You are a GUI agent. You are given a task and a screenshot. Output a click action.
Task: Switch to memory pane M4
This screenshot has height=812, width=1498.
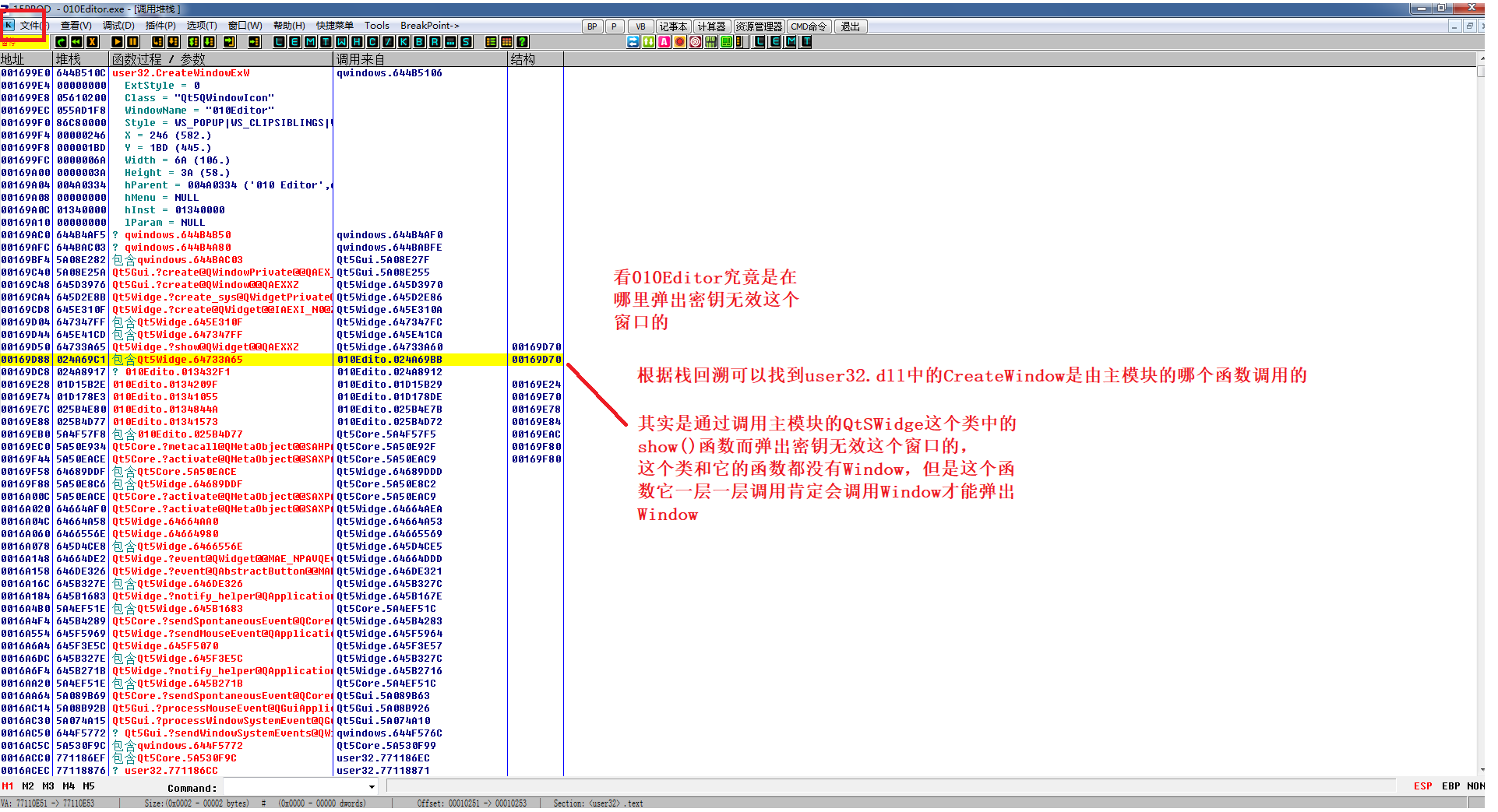coord(69,786)
